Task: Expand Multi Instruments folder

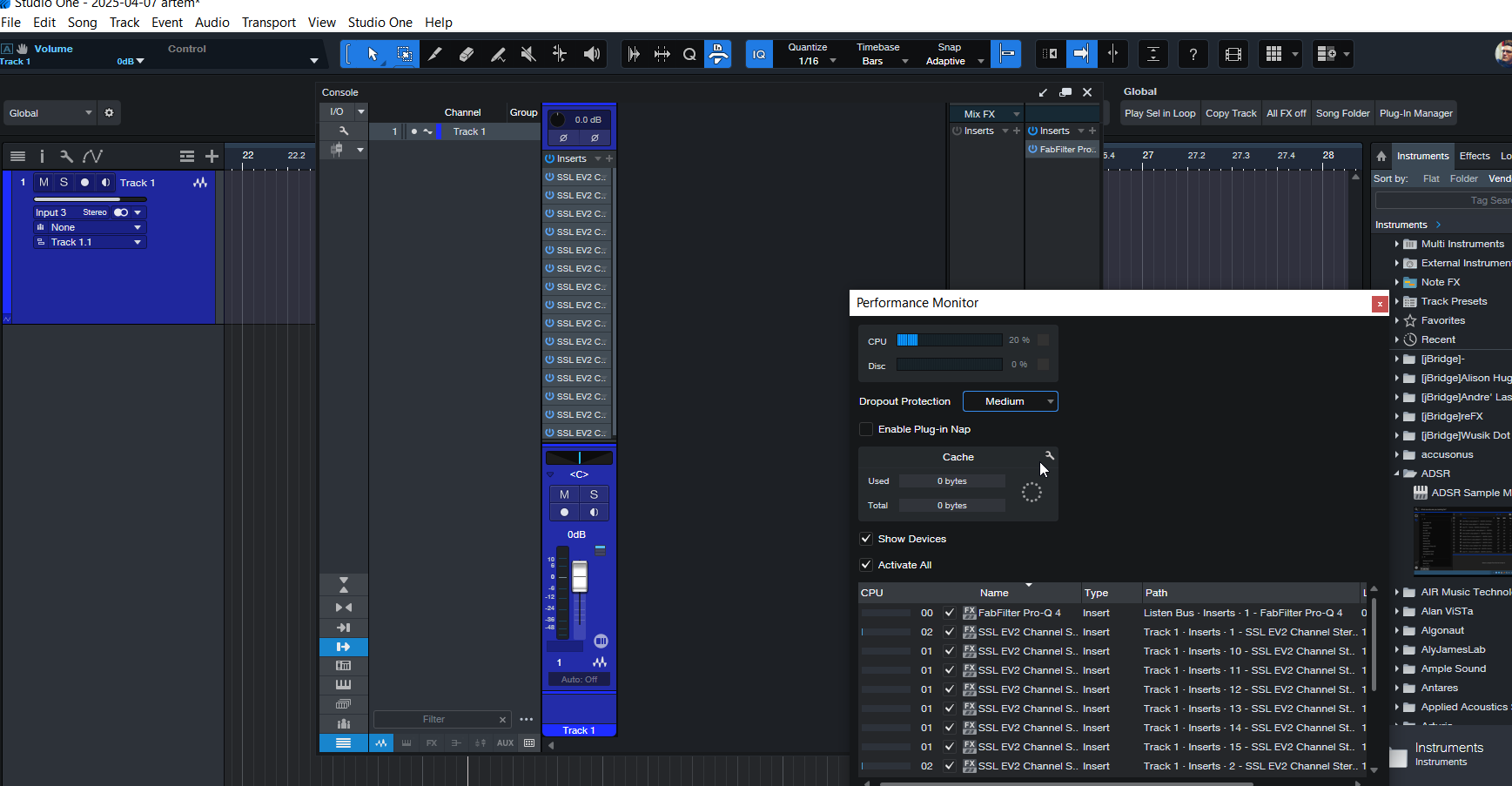Action: coord(1397,244)
